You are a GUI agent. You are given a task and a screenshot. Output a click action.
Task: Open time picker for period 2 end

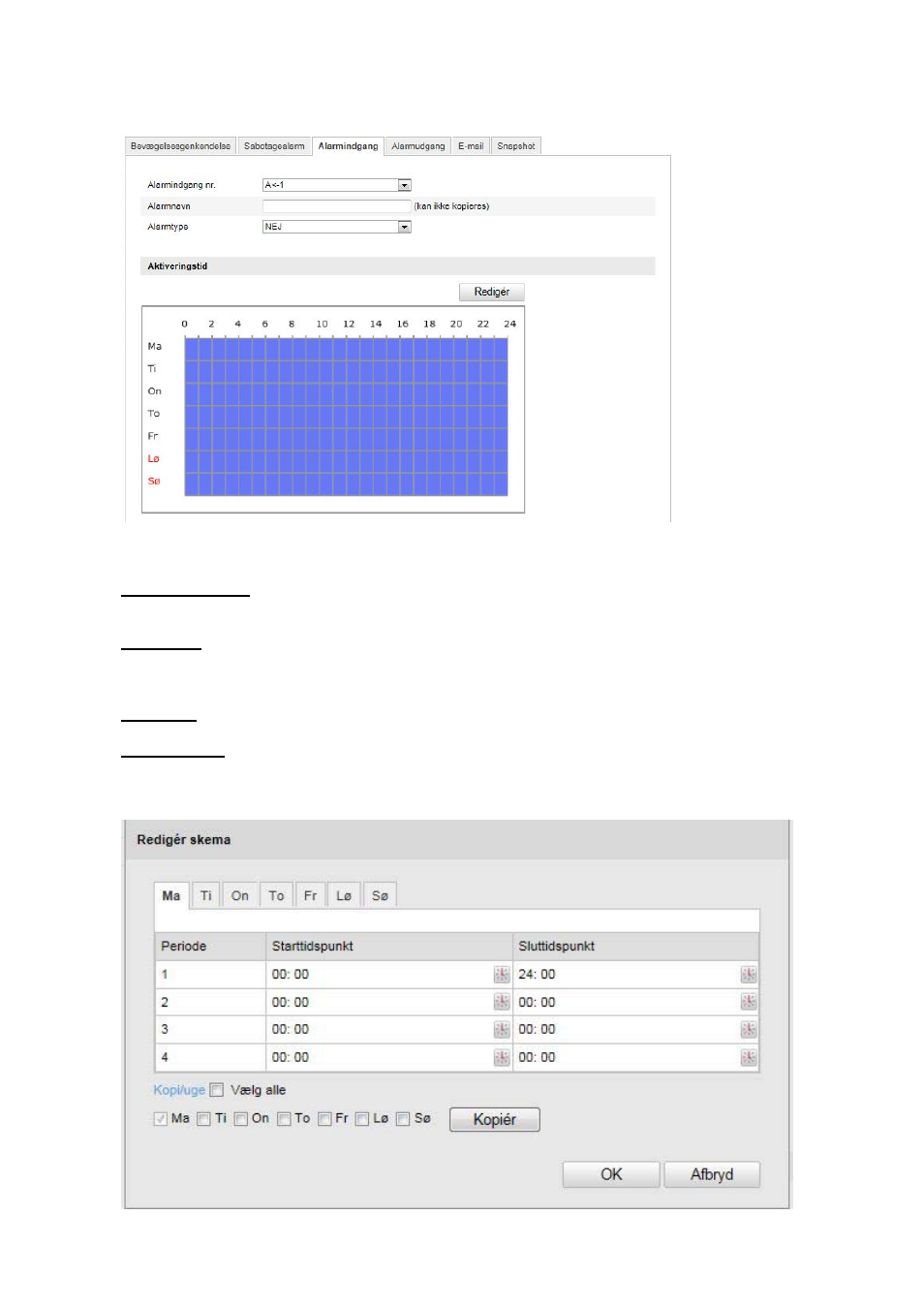point(749,1002)
